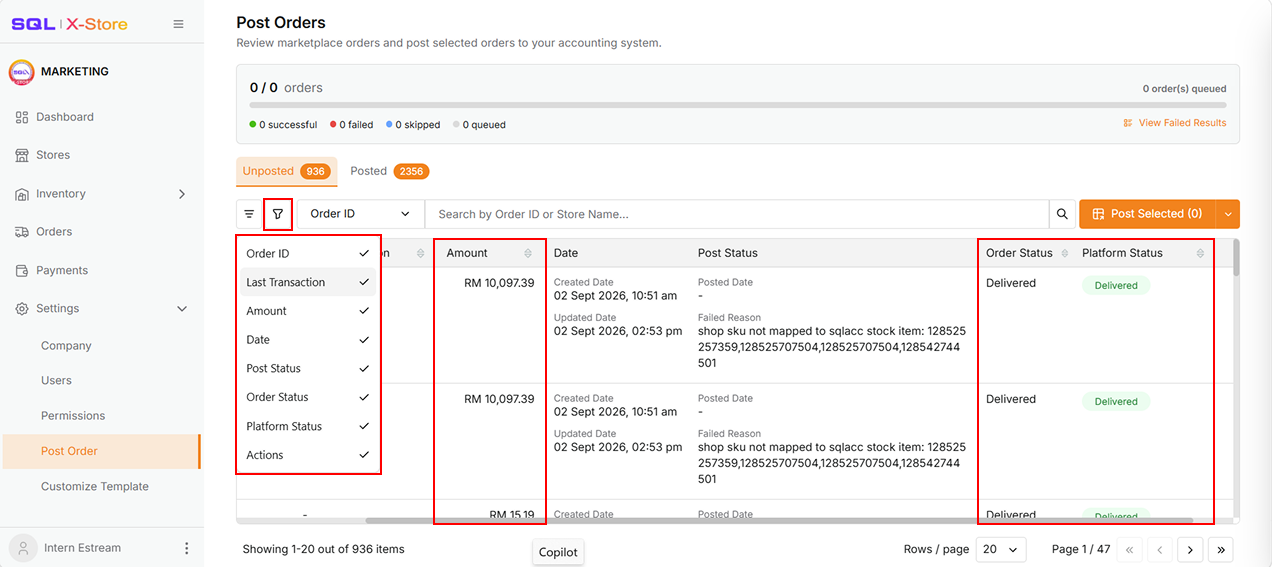Click the 936 unposted count badge
The image size is (1272, 567).
[x=316, y=172]
